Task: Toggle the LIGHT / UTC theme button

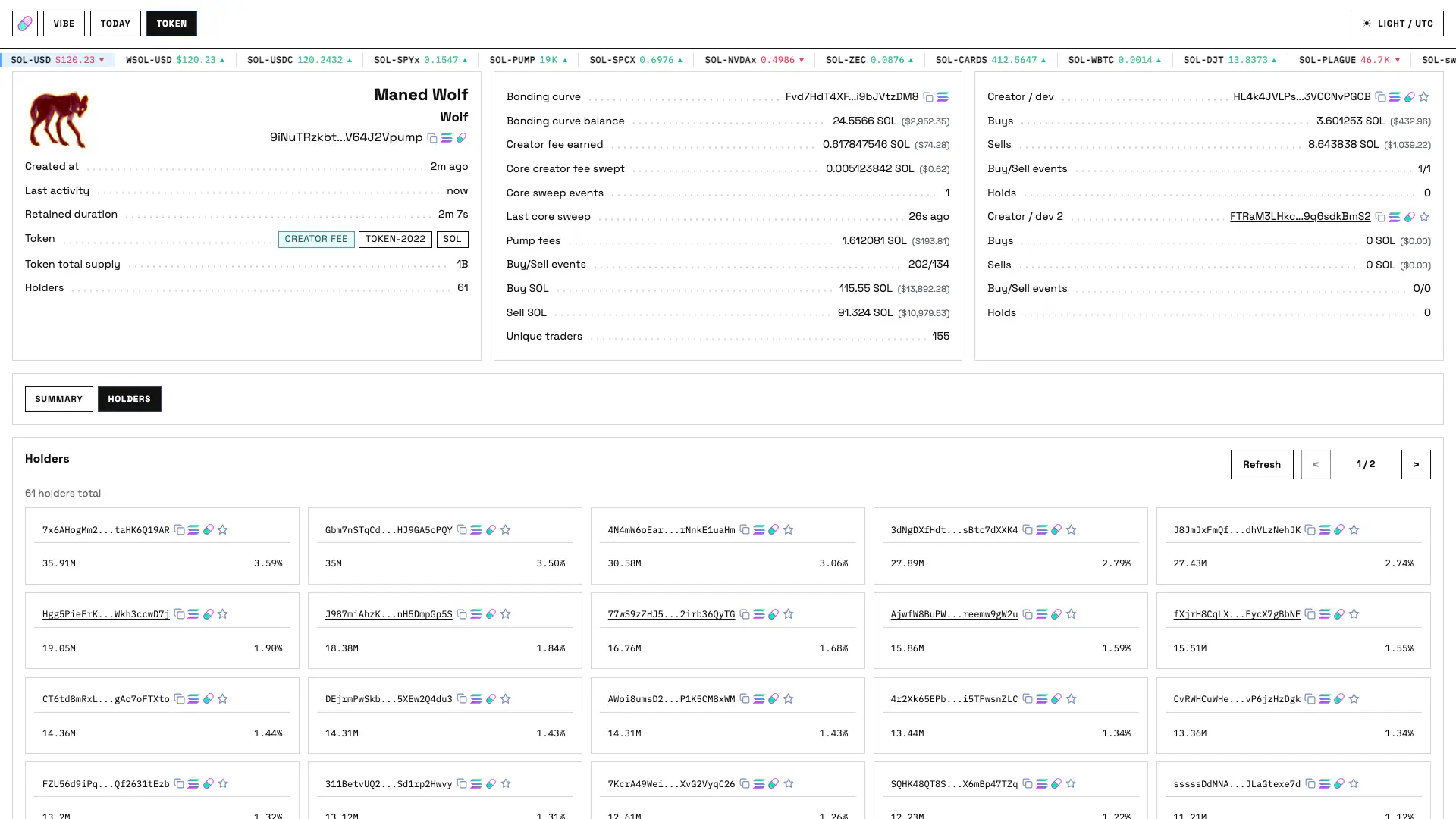Action: [x=1397, y=24]
